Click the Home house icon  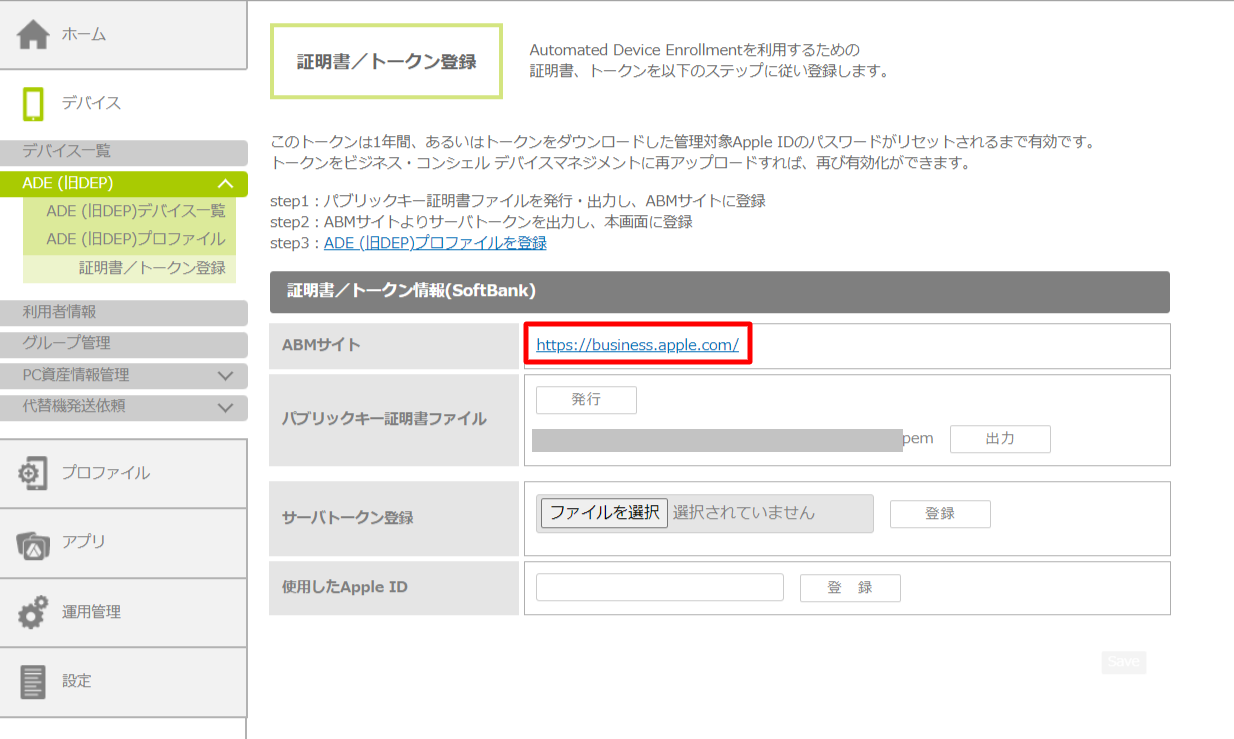click(x=33, y=35)
